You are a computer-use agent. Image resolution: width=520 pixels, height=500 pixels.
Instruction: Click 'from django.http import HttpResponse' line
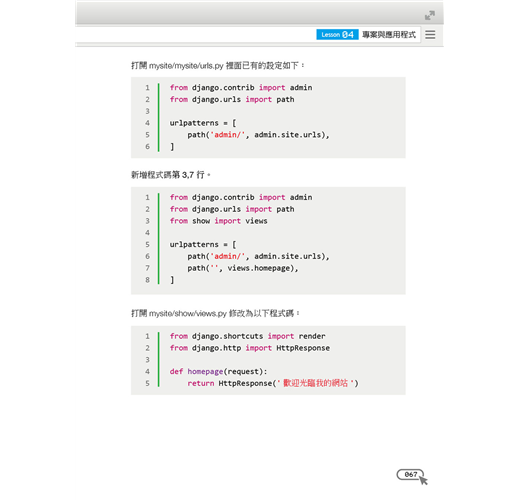click(250, 348)
